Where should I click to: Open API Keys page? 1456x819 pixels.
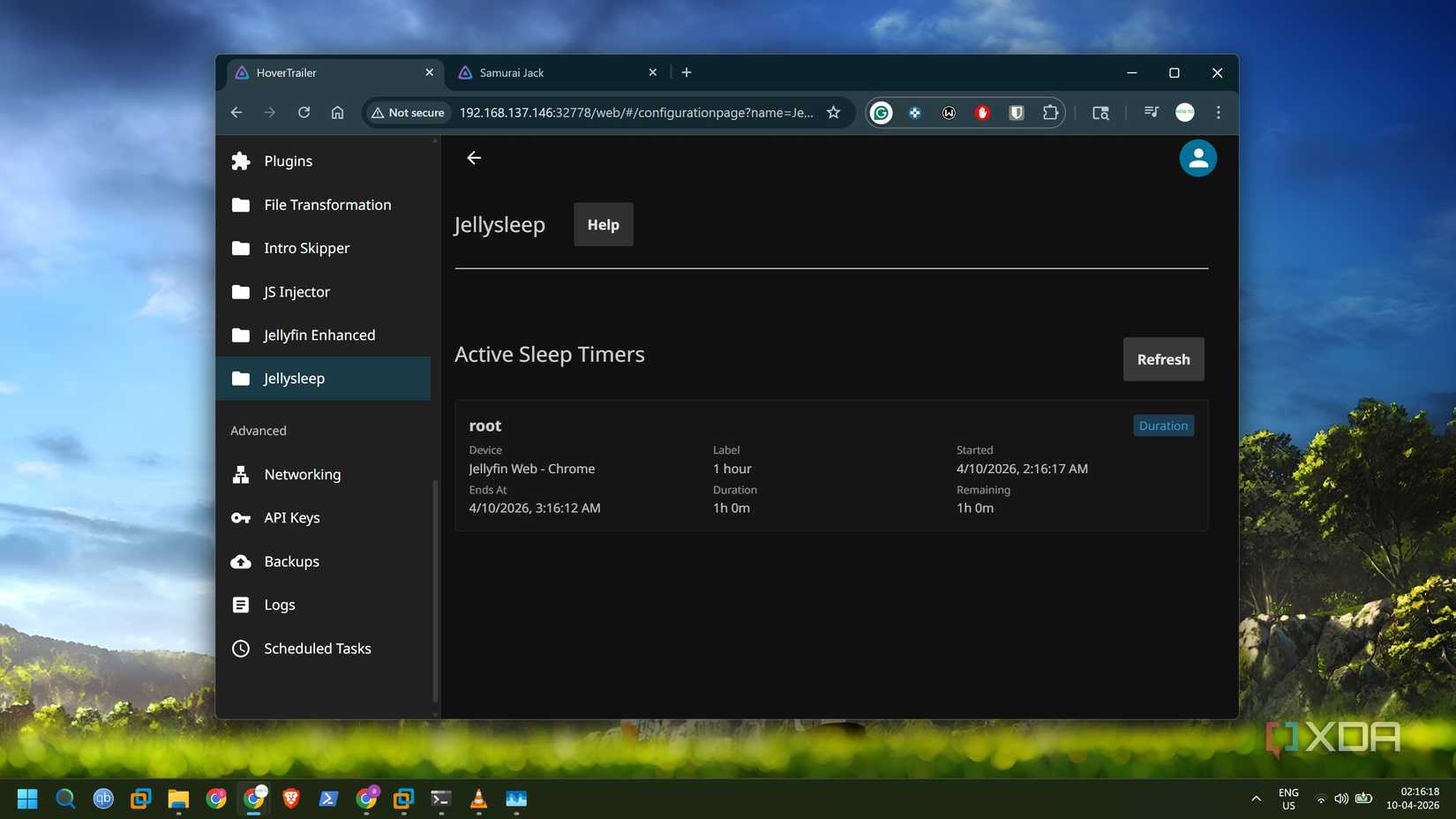tap(323, 517)
